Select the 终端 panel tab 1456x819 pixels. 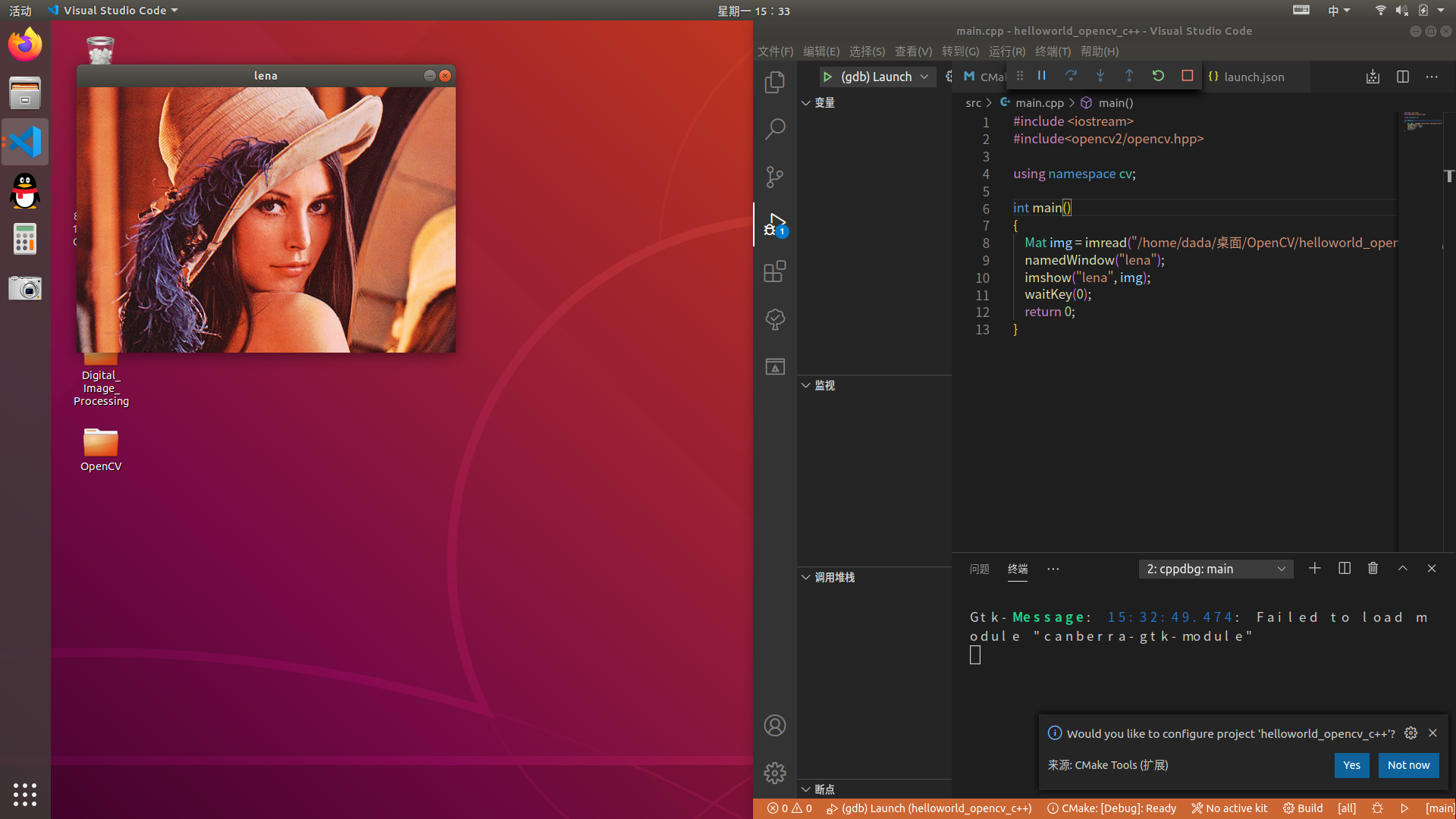tap(1018, 569)
